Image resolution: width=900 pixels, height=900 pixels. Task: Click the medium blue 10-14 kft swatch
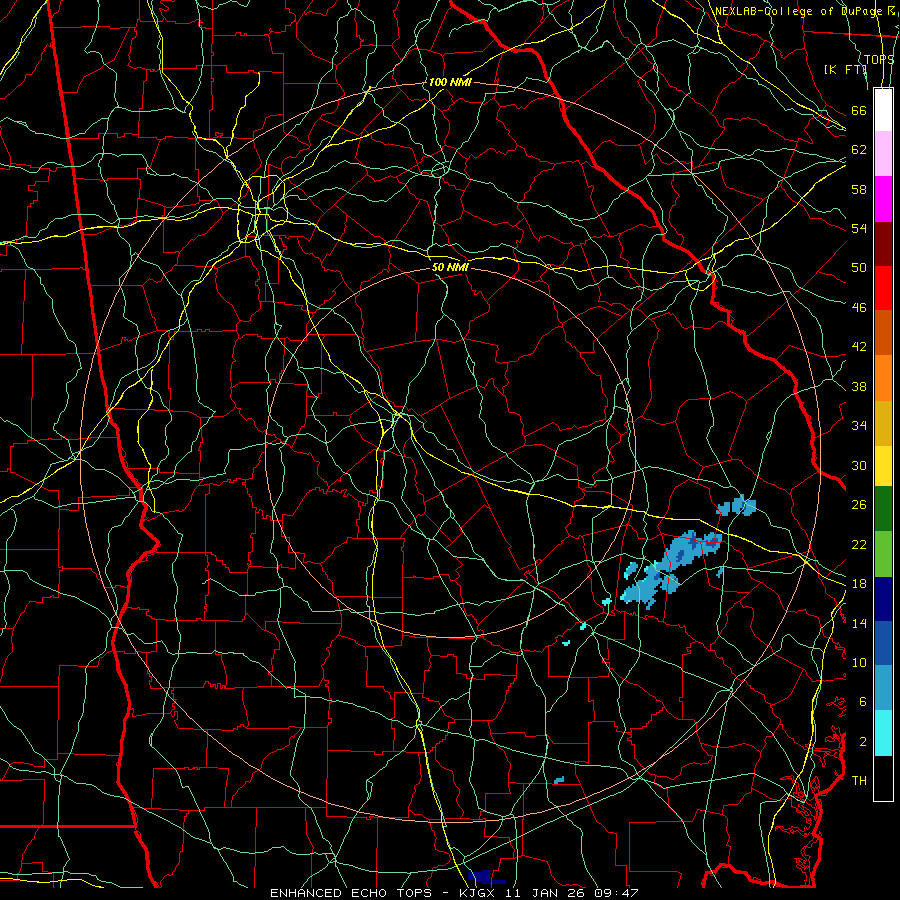click(x=883, y=643)
